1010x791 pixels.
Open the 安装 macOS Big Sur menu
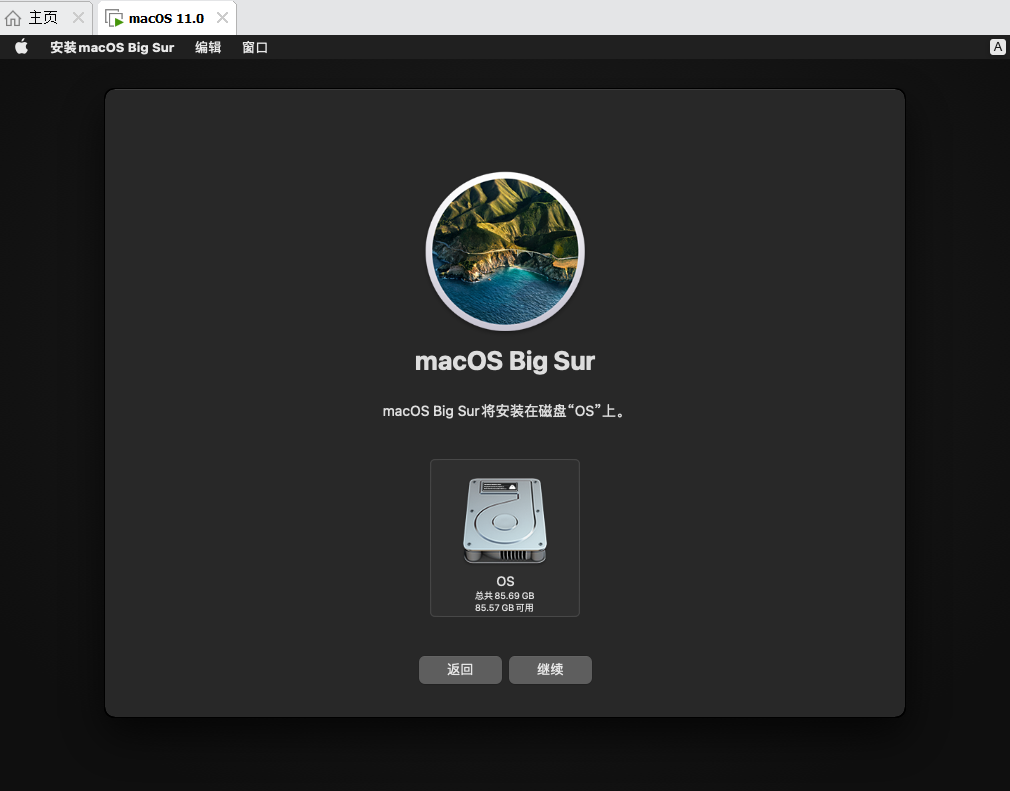pos(112,47)
